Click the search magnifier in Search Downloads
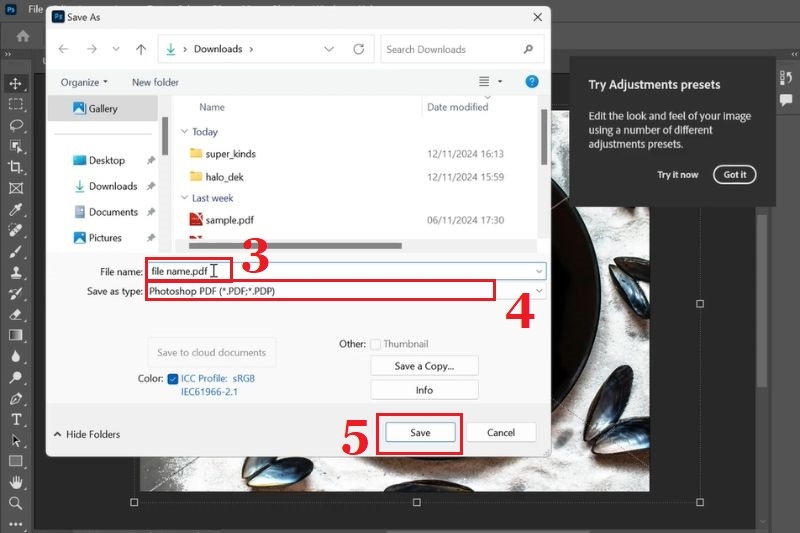The height and width of the screenshot is (533, 800). point(528,49)
